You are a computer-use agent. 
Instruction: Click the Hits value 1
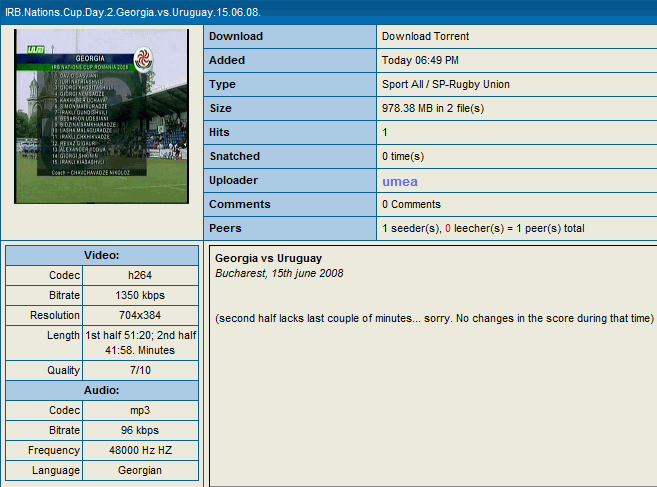click(x=385, y=132)
